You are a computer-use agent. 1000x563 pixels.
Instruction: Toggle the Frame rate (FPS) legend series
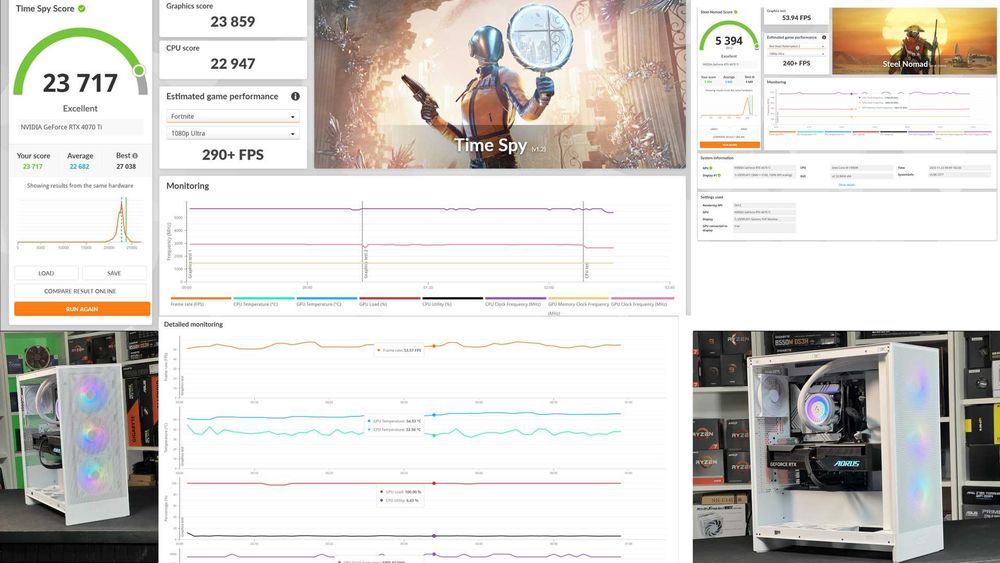pyautogui.click(x=200, y=301)
